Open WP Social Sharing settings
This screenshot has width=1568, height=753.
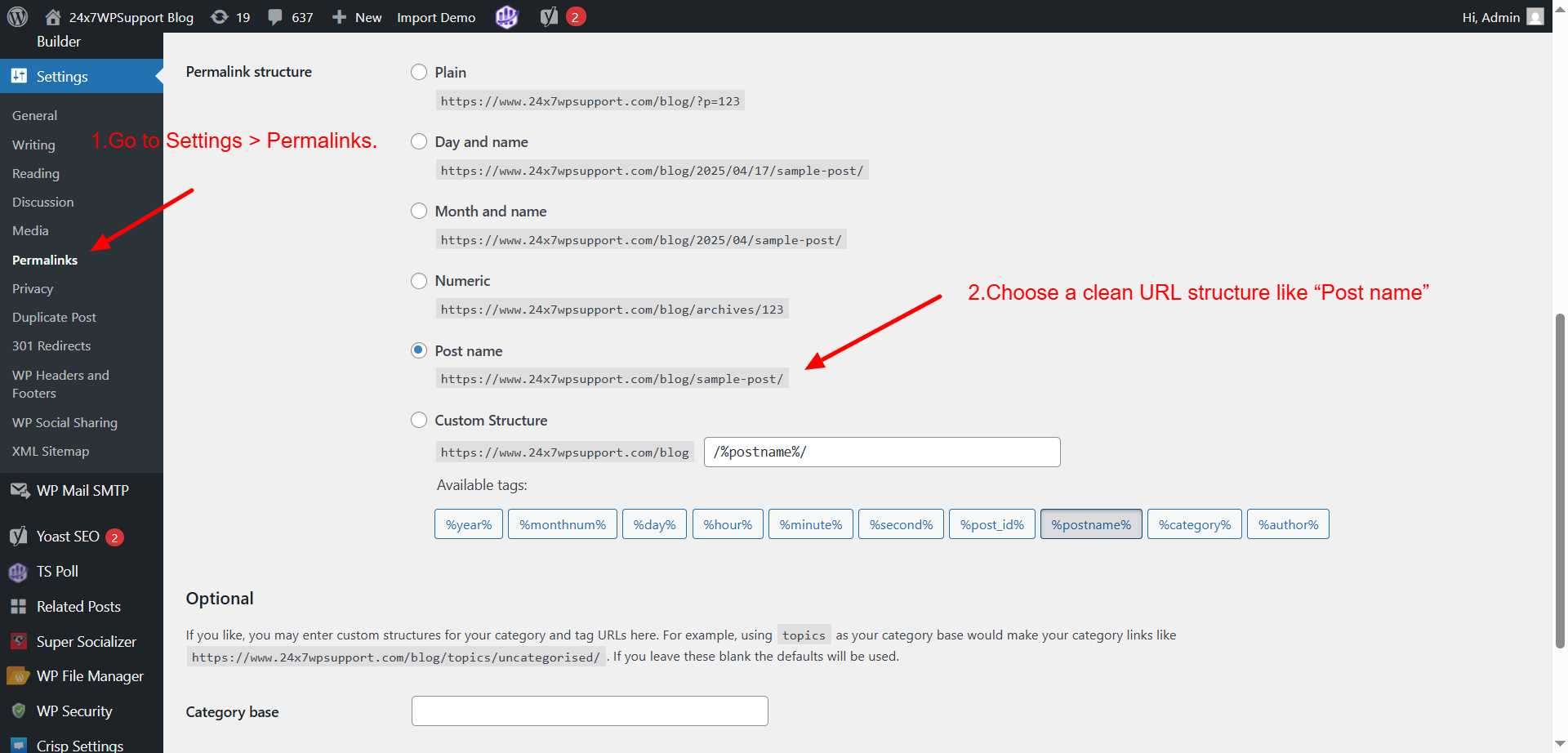(65, 422)
